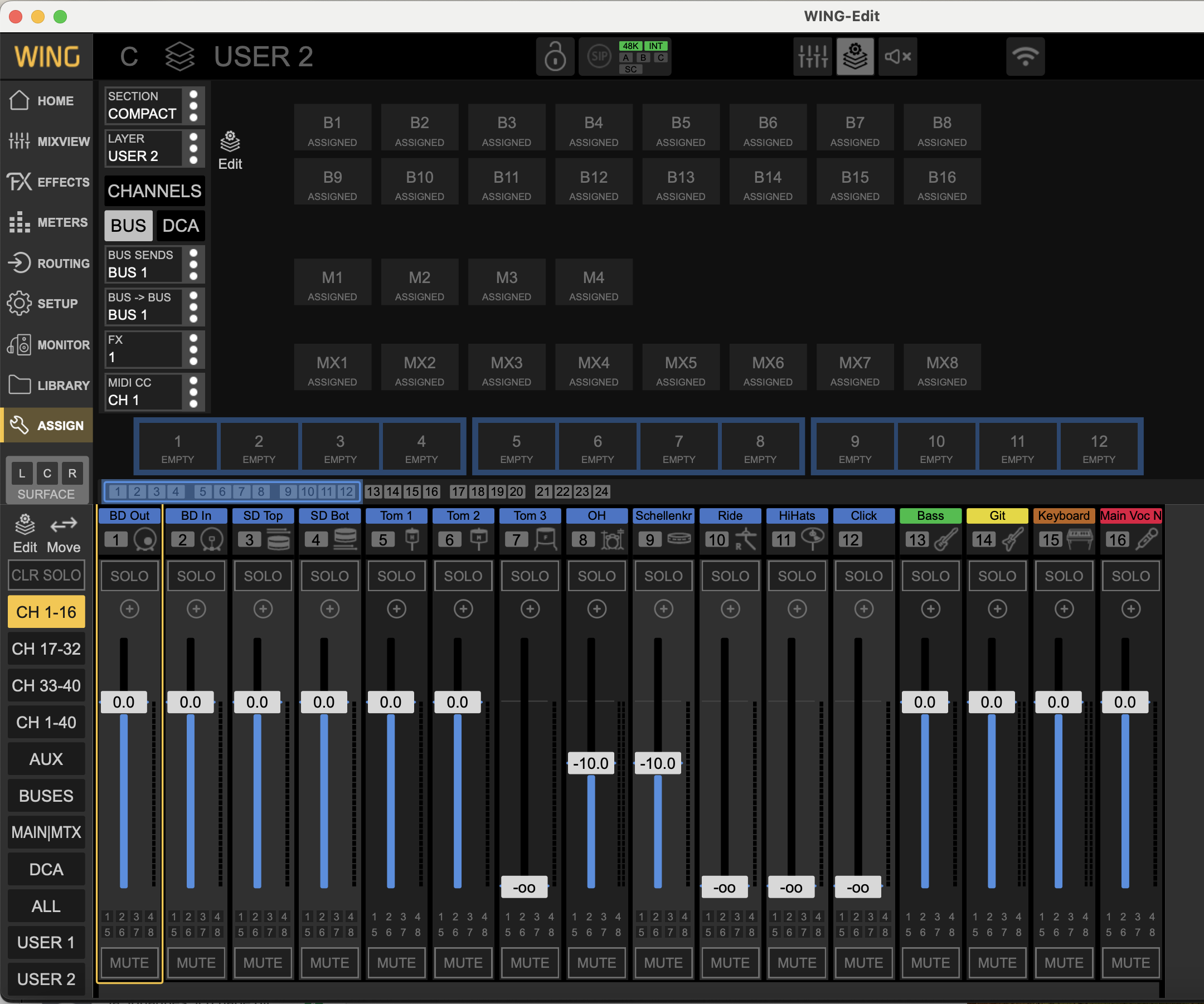Click the Move arrows icon

click(x=64, y=534)
